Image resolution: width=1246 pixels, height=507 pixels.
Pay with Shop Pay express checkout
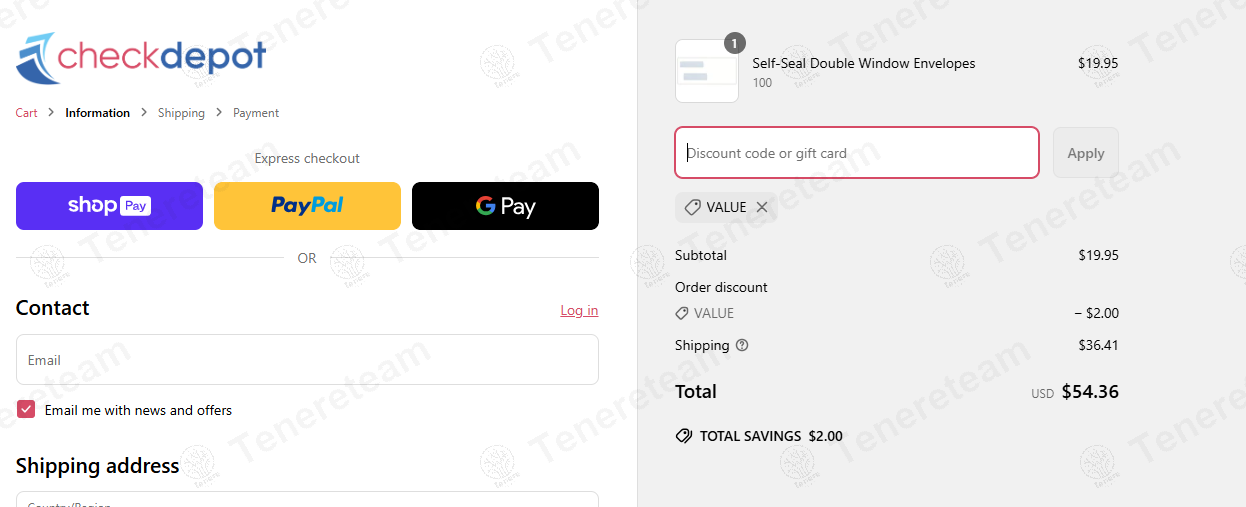(x=109, y=206)
